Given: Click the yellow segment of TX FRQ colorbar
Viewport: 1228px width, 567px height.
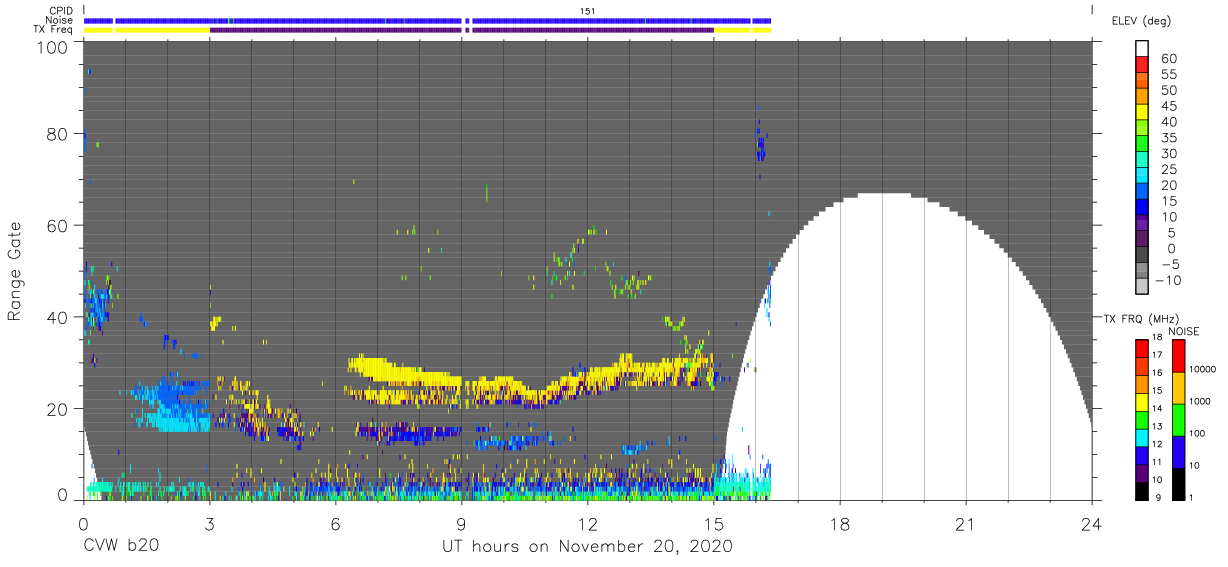Looking at the screenshot, I should click(x=1143, y=402).
